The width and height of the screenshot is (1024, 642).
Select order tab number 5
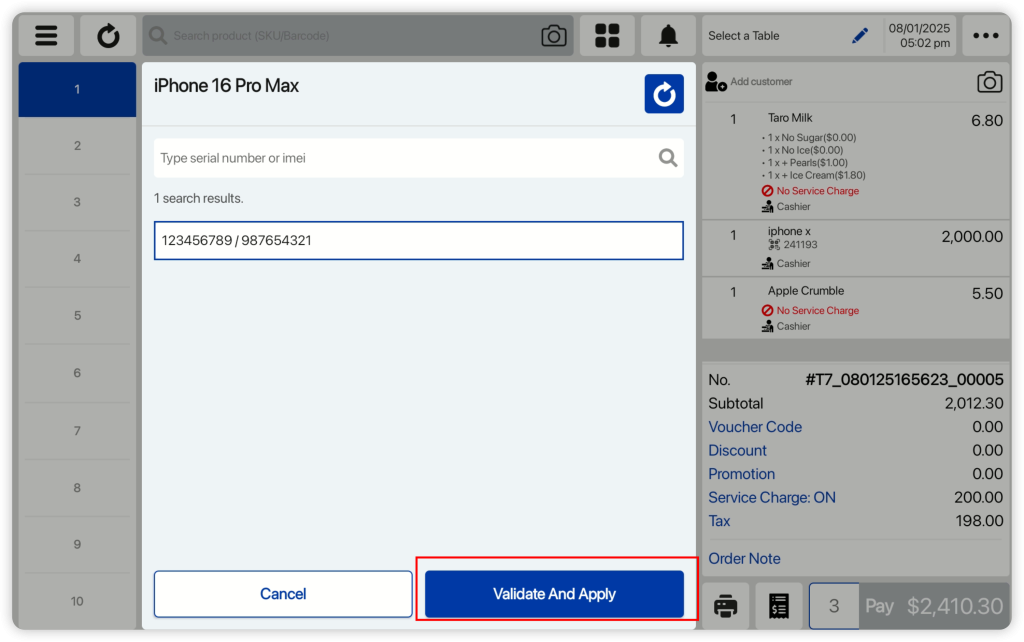[x=77, y=316]
